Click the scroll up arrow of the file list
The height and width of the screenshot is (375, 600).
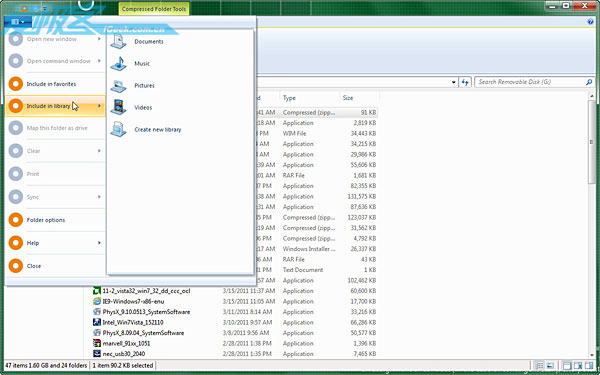(x=592, y=95)
